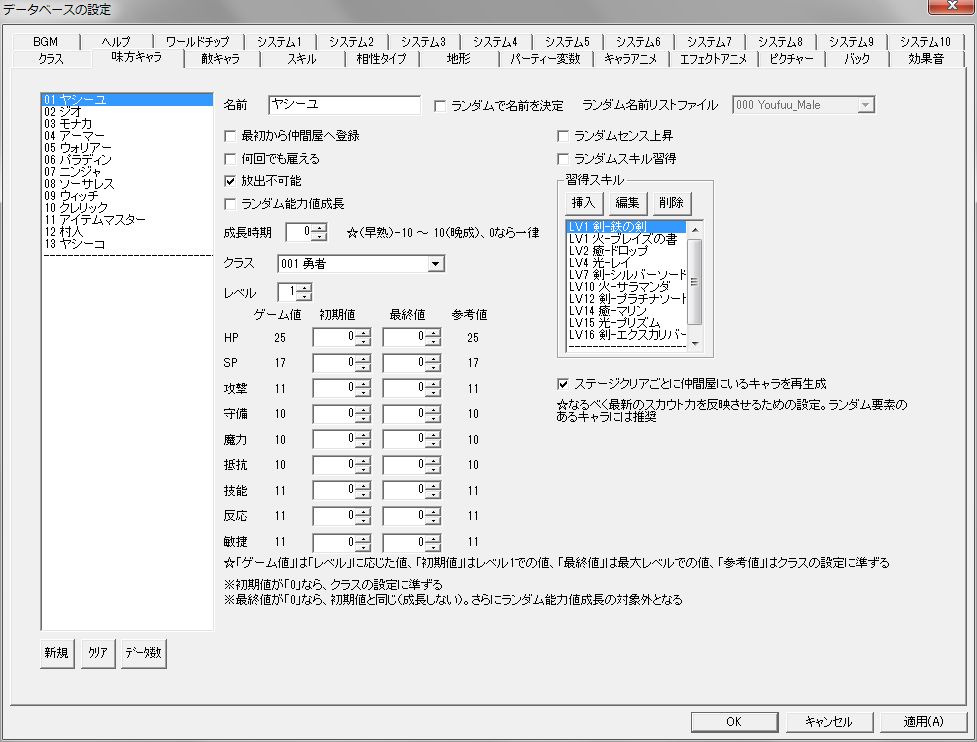This screenshot has height=742, width=977.
Task: Click the 挿入 skill button
Action: pos(583,202)
